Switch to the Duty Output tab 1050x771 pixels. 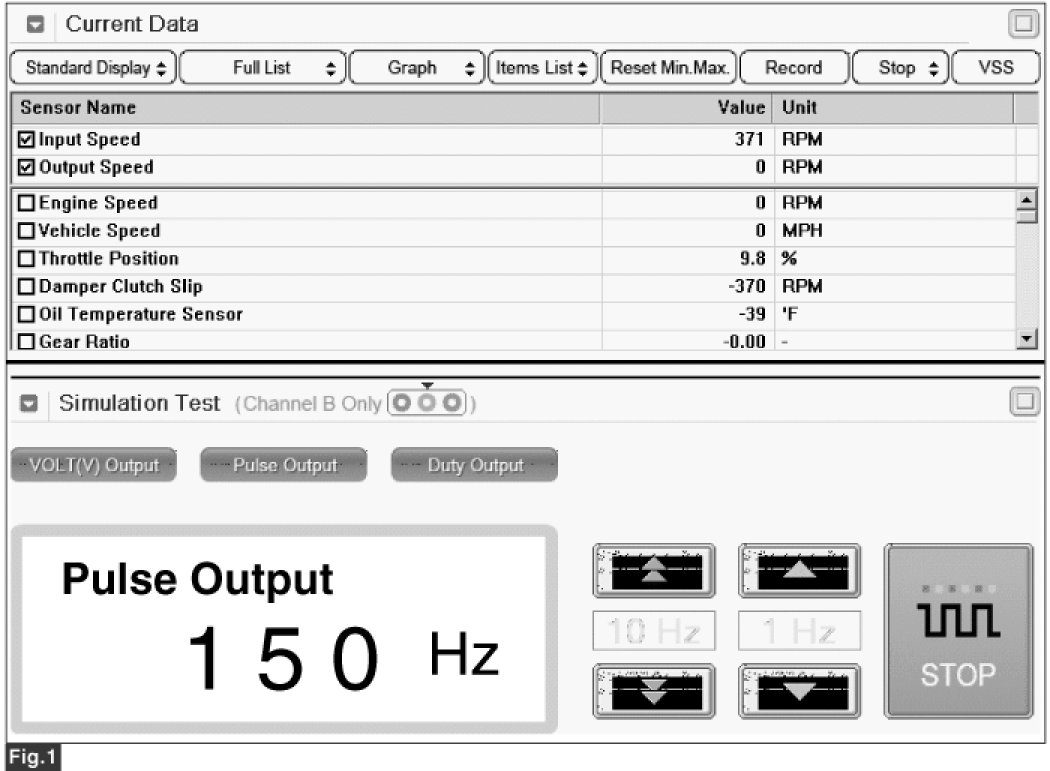pyautogui.click(x=474, y=465)
